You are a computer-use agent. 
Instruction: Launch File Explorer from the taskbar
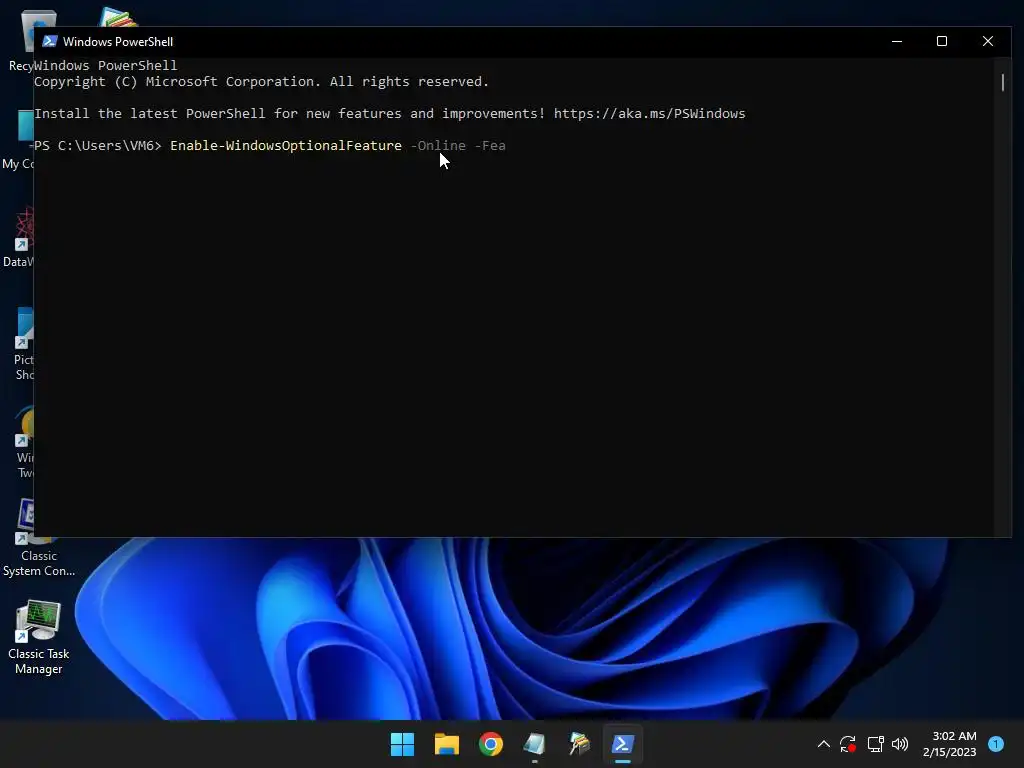click(447, 744)
